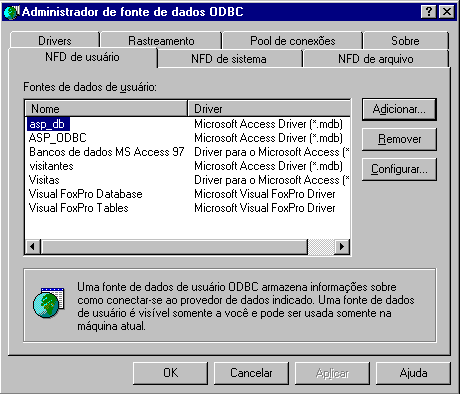
Task: Click the Driver column header
Action: click(x=269, y=109)
